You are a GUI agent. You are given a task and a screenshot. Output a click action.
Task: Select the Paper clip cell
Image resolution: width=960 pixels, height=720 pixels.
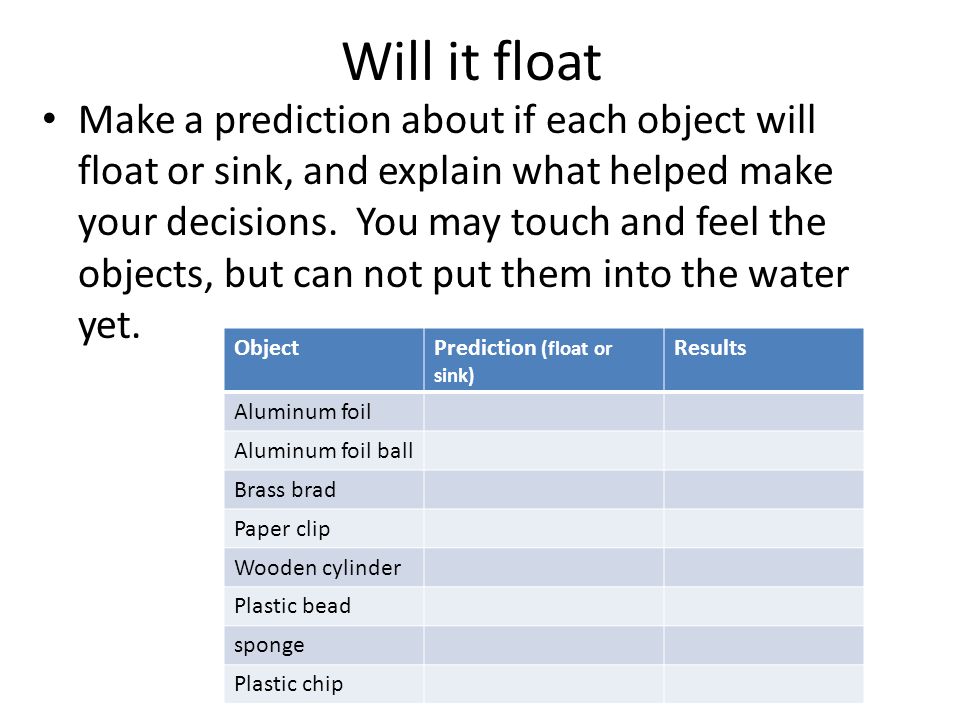(324, 528)
